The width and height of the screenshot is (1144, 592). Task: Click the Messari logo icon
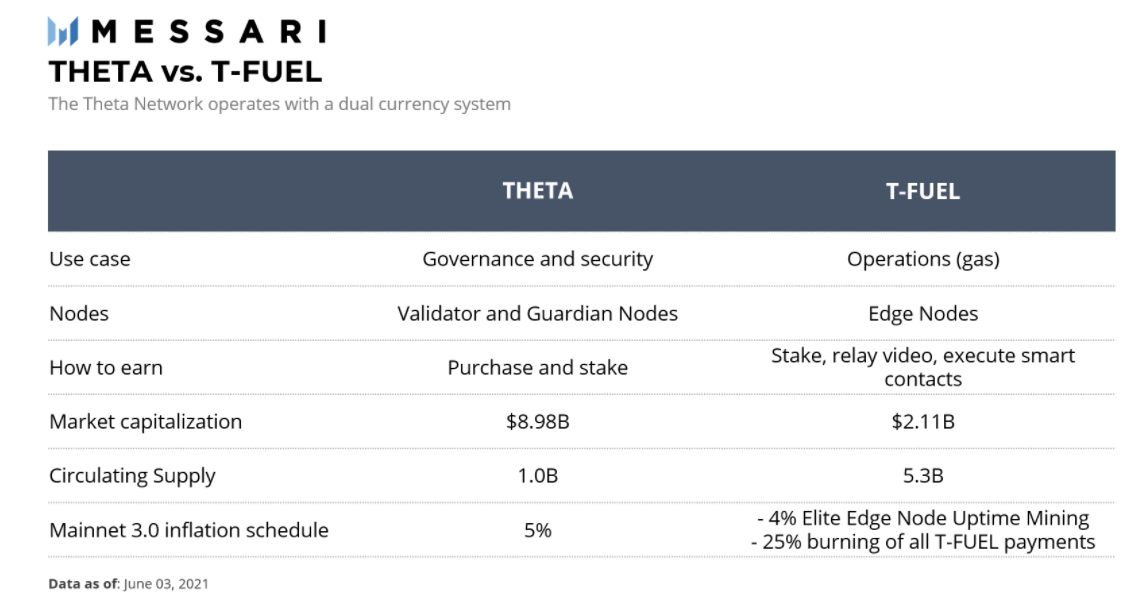pos(63,31)
